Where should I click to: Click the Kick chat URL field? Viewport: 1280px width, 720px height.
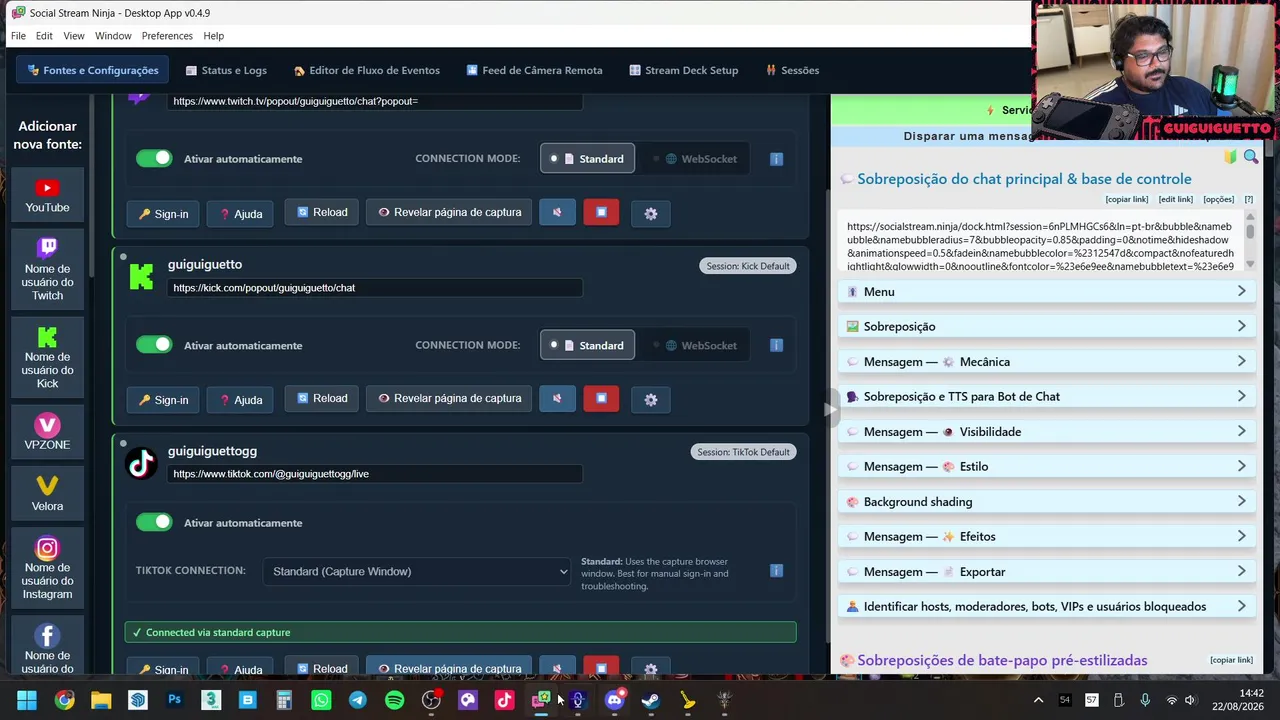pyautogui.click(x=375, y=288)
